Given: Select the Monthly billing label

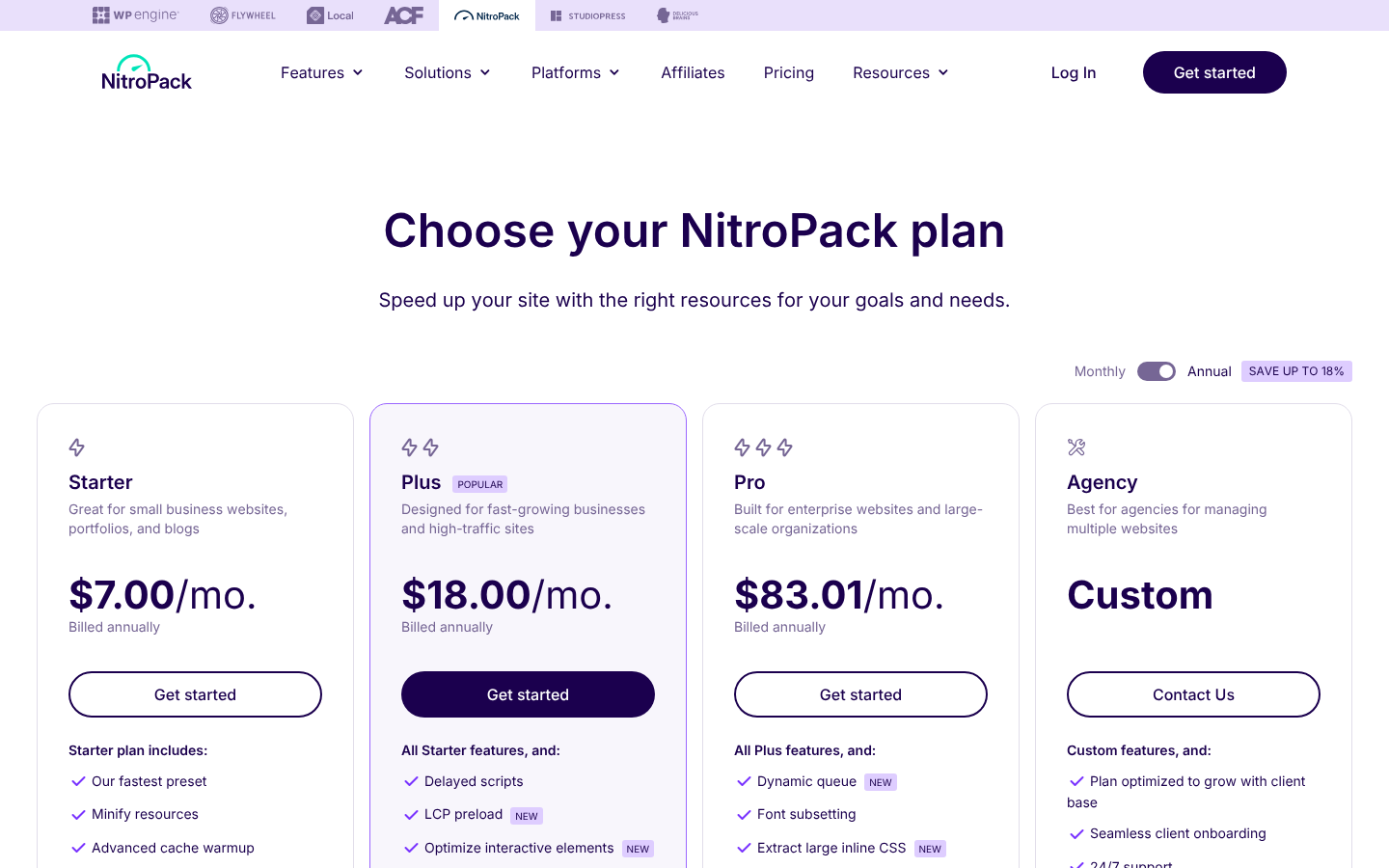Looking at the screenshot, I should 1100,371.
